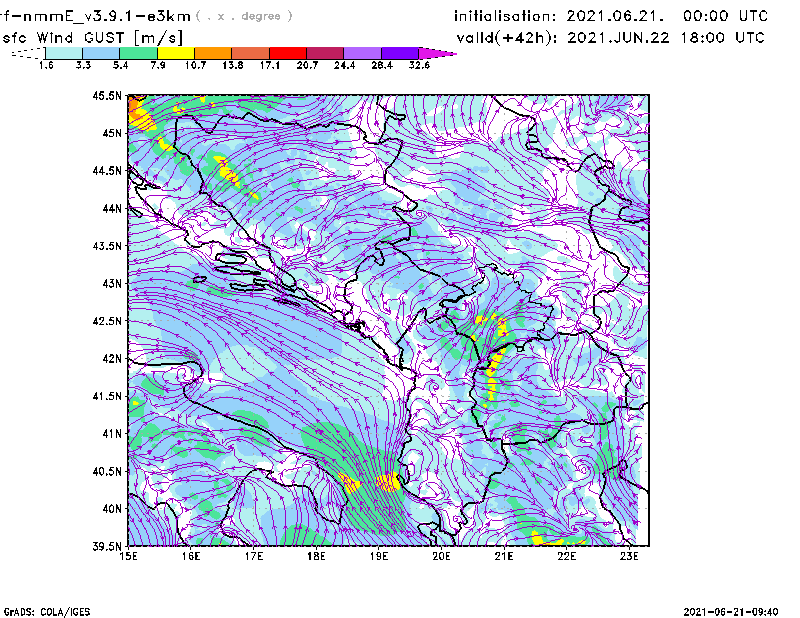The image size is (800, 618).
Task: Click the '41.5N' latitude label
Action: point(107,396)
